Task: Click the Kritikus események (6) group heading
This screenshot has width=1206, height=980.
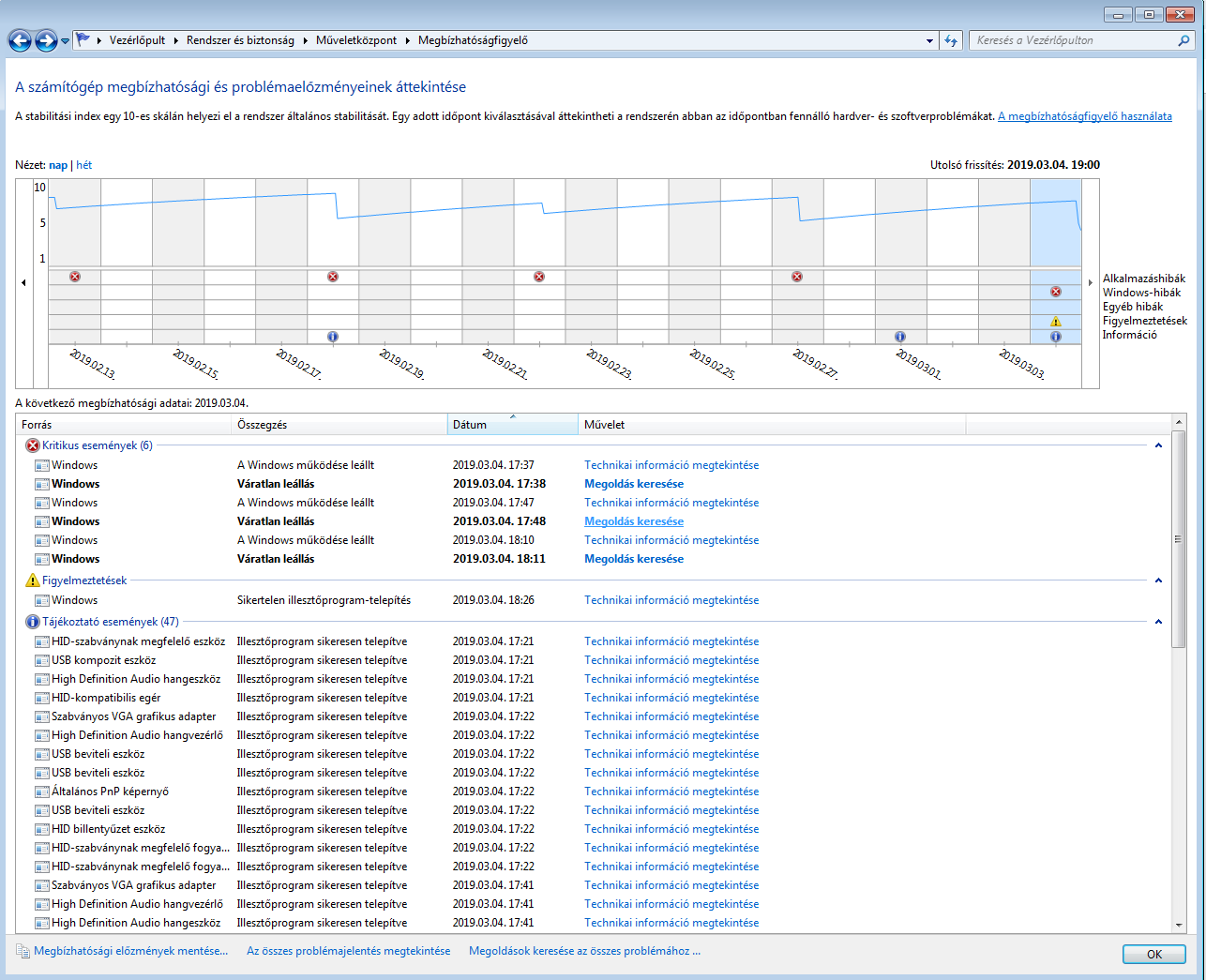Action: click(98, 445)
